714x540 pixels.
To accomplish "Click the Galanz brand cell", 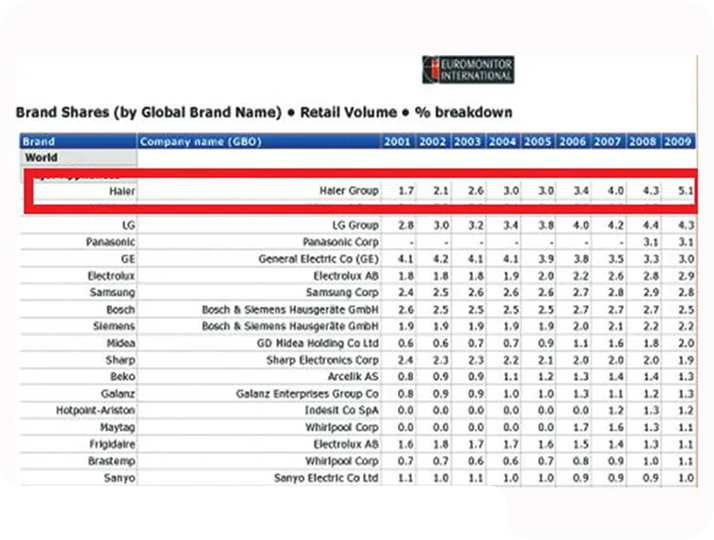I will click(x=118, y=393).
